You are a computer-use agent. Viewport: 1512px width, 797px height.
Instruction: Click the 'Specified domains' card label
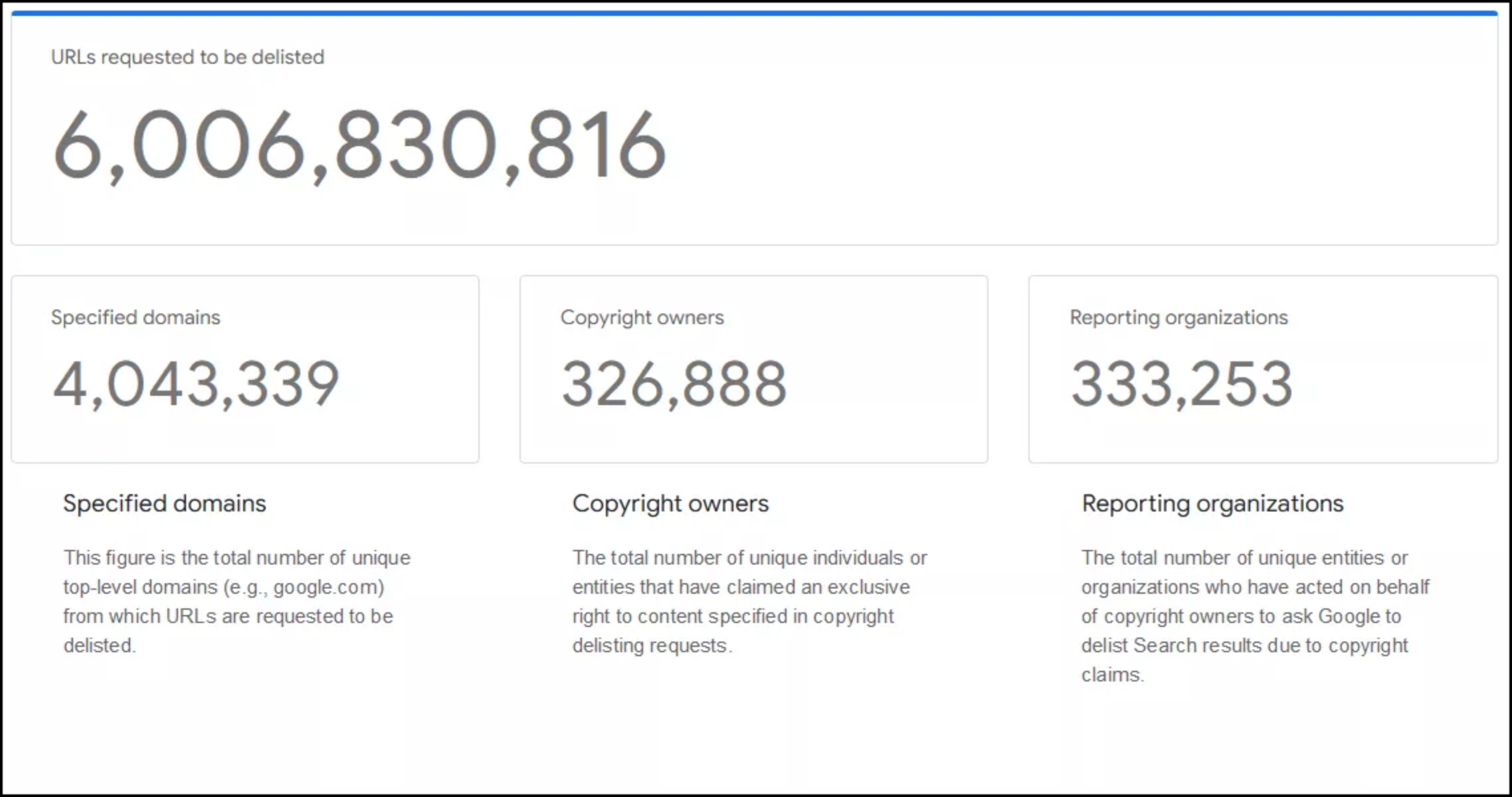tap(136, 317)
